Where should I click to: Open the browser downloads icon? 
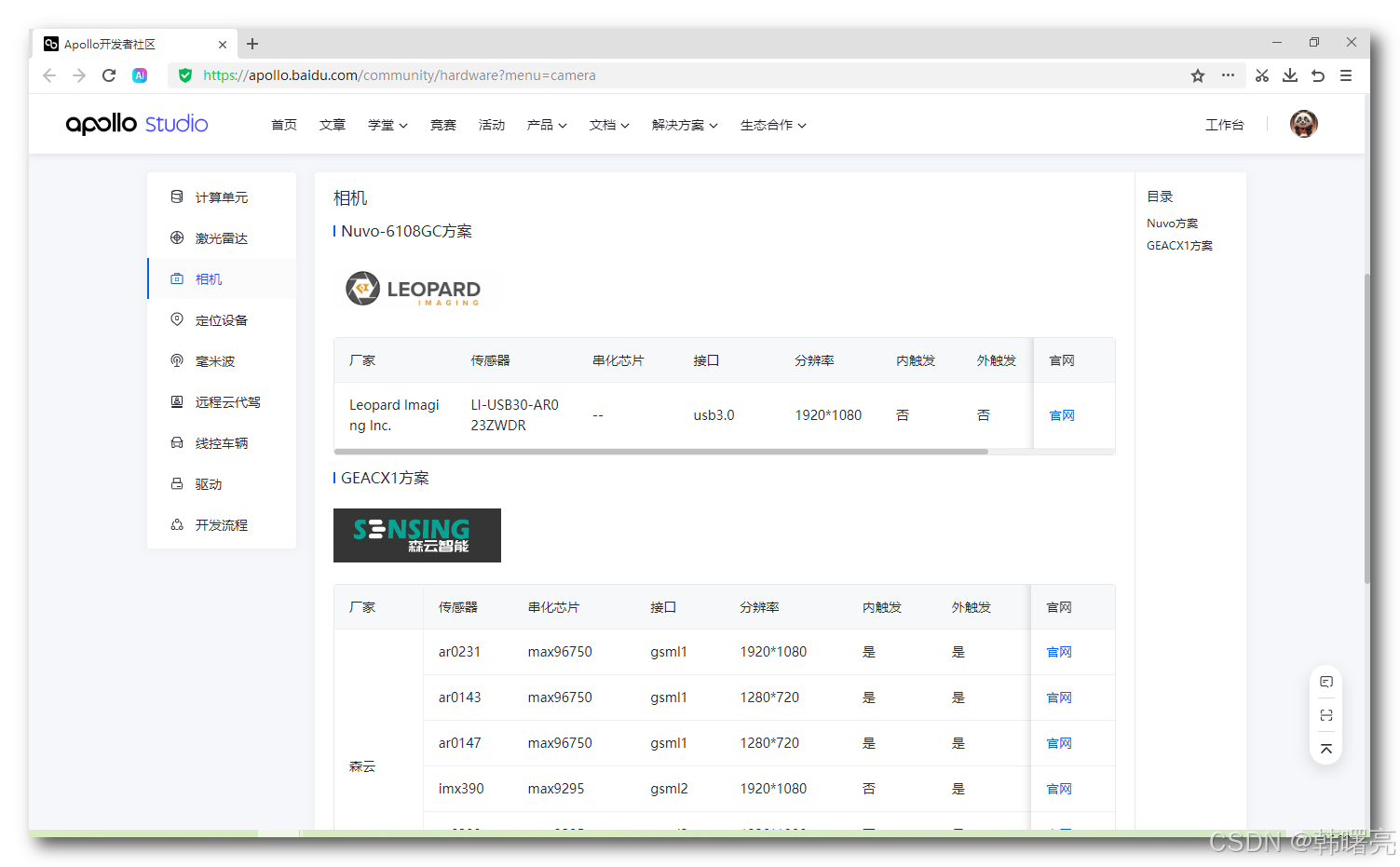click(x=1290, y=75)
